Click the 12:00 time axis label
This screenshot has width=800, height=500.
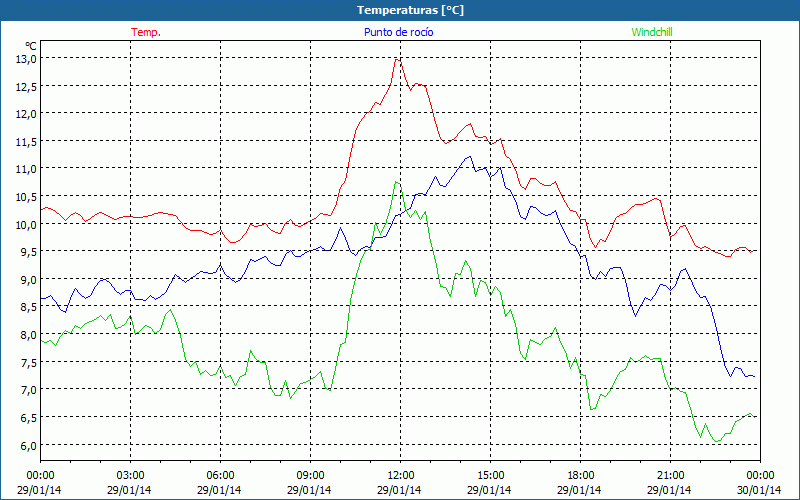click(x=401, y=476)
